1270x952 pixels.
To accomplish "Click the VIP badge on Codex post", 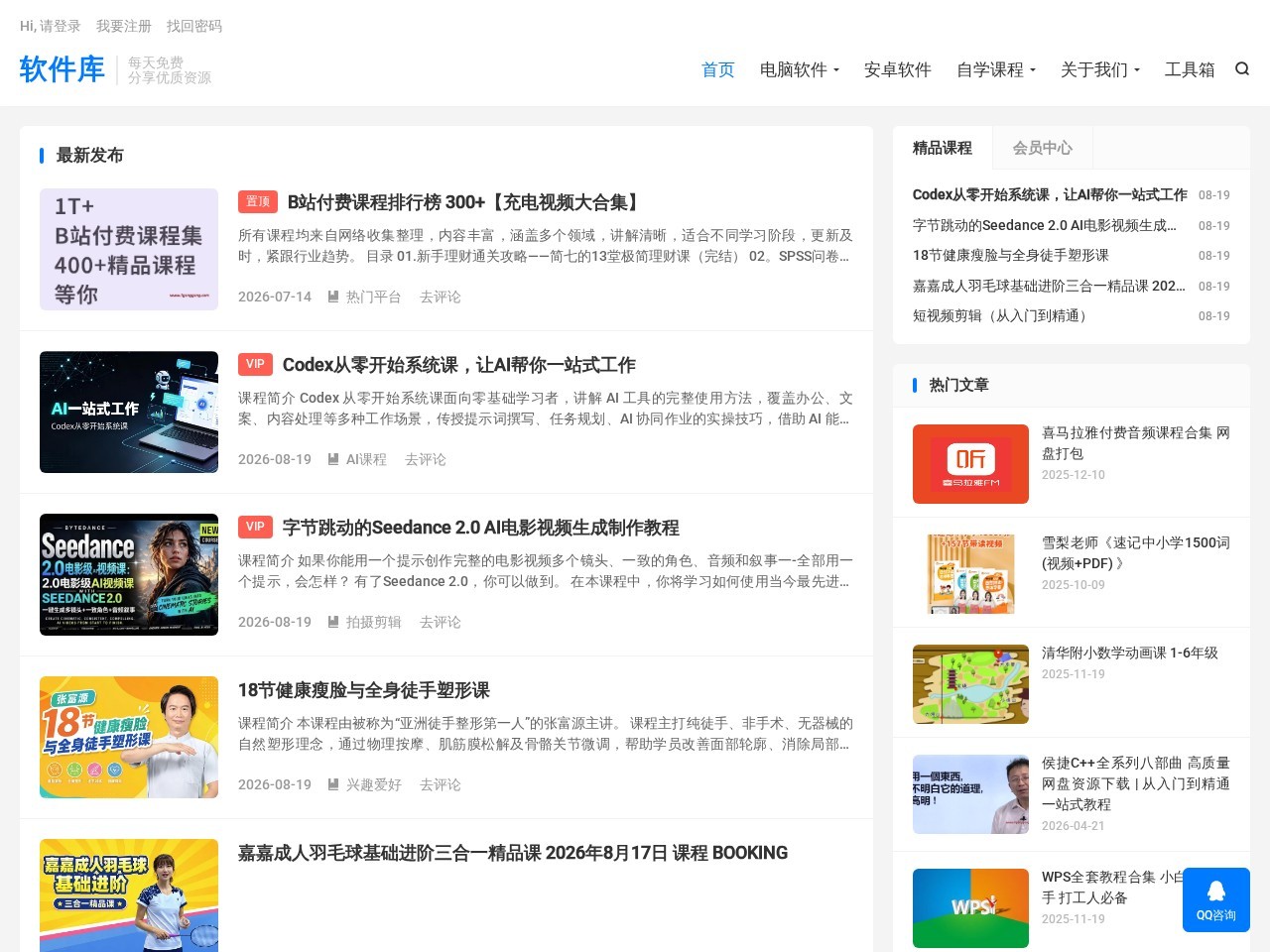I will point(255,364).
